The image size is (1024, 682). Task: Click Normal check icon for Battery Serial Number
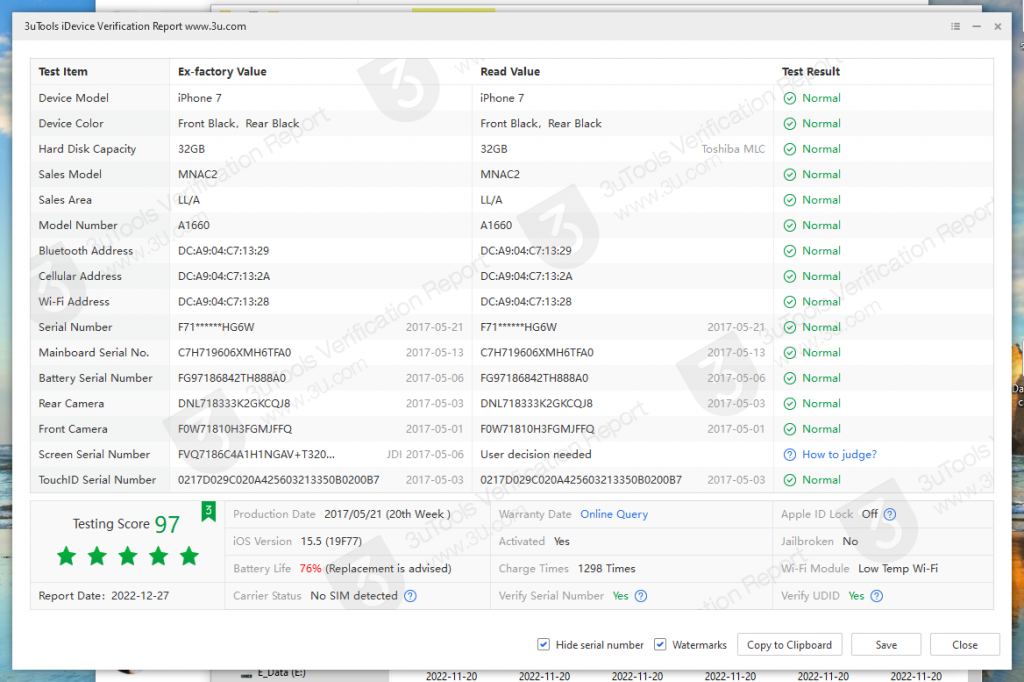(x=790, y=378)
